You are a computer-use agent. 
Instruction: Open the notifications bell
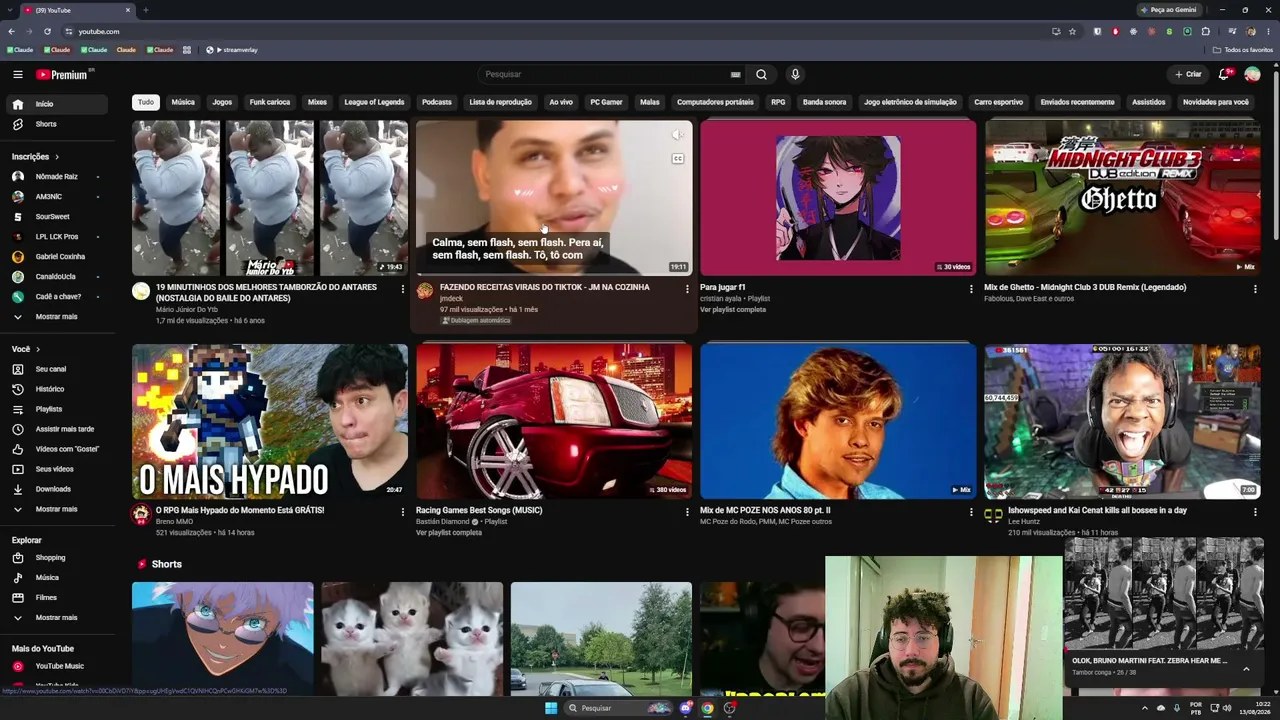click(1224, 74)
